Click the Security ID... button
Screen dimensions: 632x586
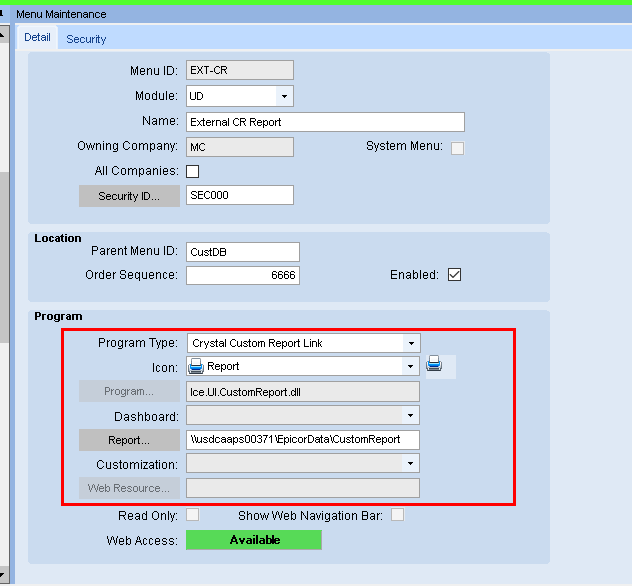point(129,196)
